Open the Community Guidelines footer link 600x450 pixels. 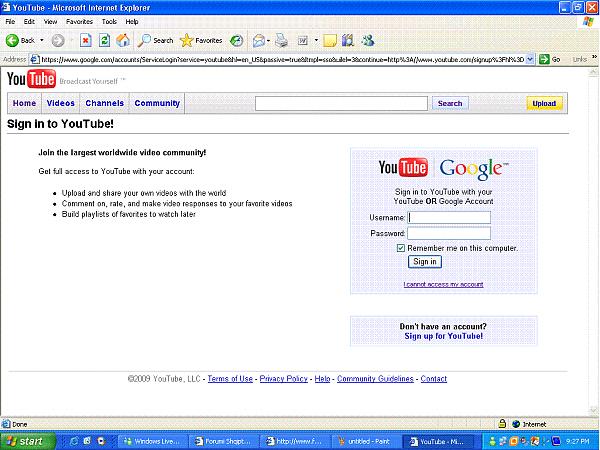375,379
